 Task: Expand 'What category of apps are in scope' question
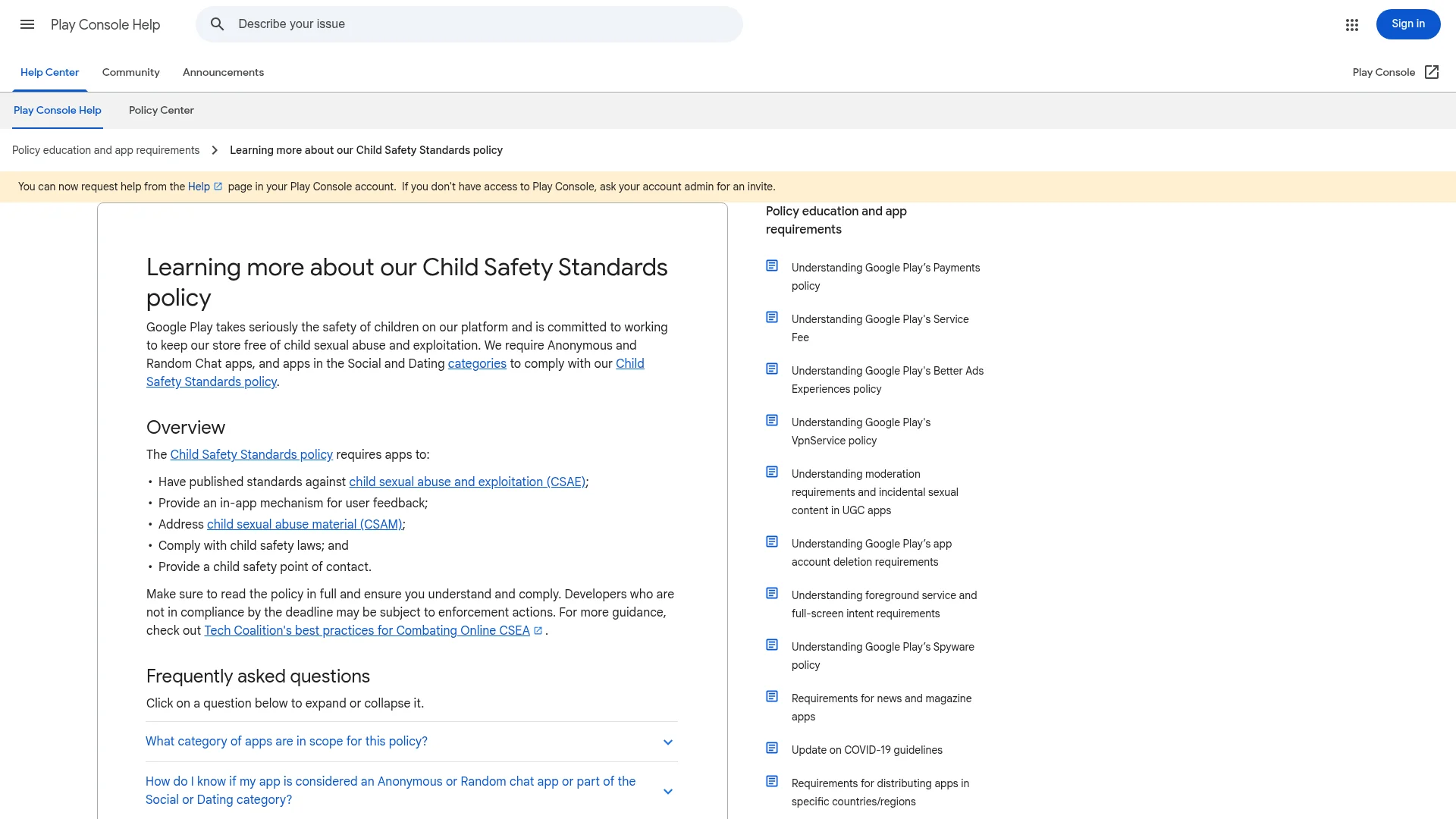411,742
